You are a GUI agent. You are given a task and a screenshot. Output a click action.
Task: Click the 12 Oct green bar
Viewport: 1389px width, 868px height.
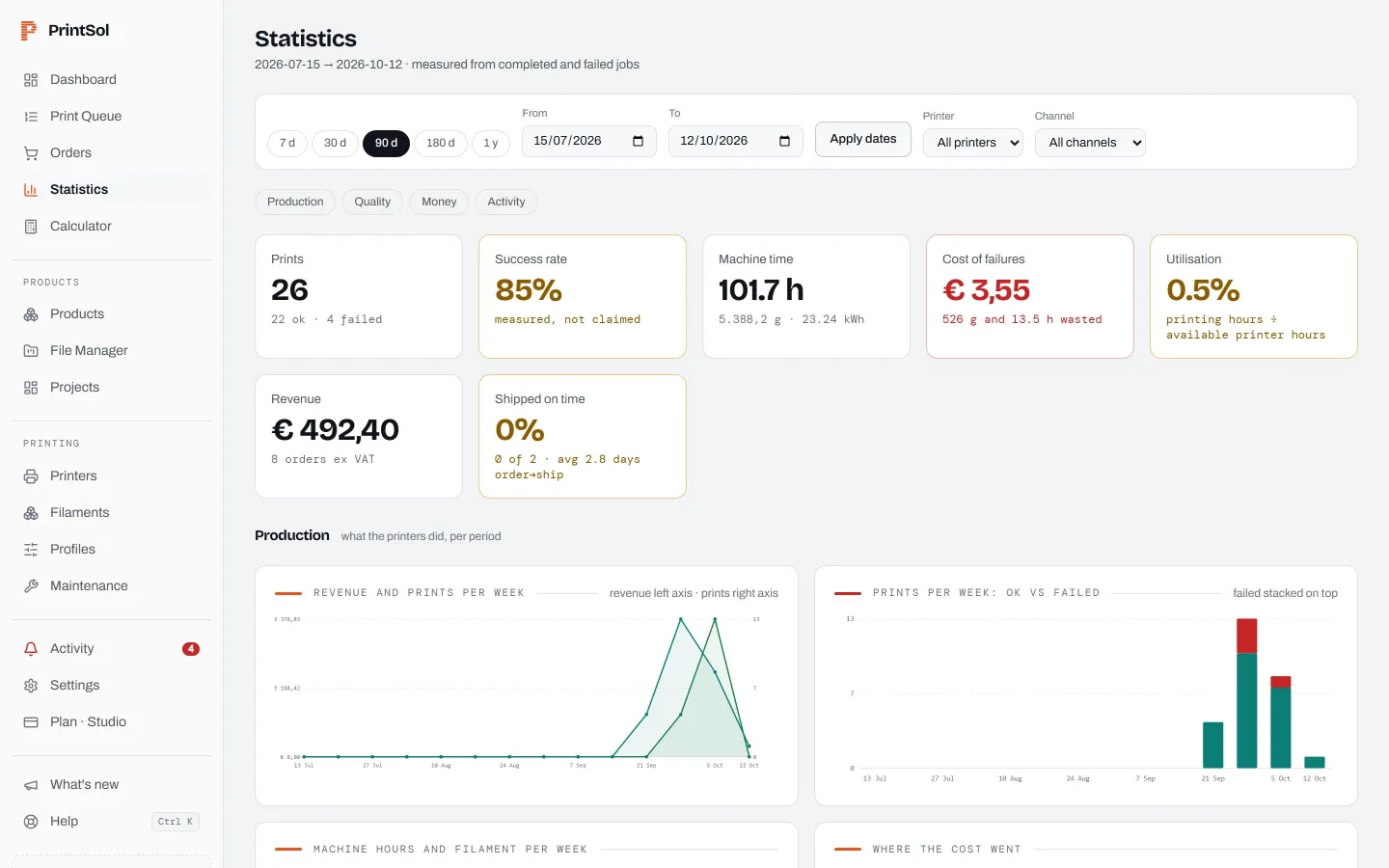[1315, 762]
